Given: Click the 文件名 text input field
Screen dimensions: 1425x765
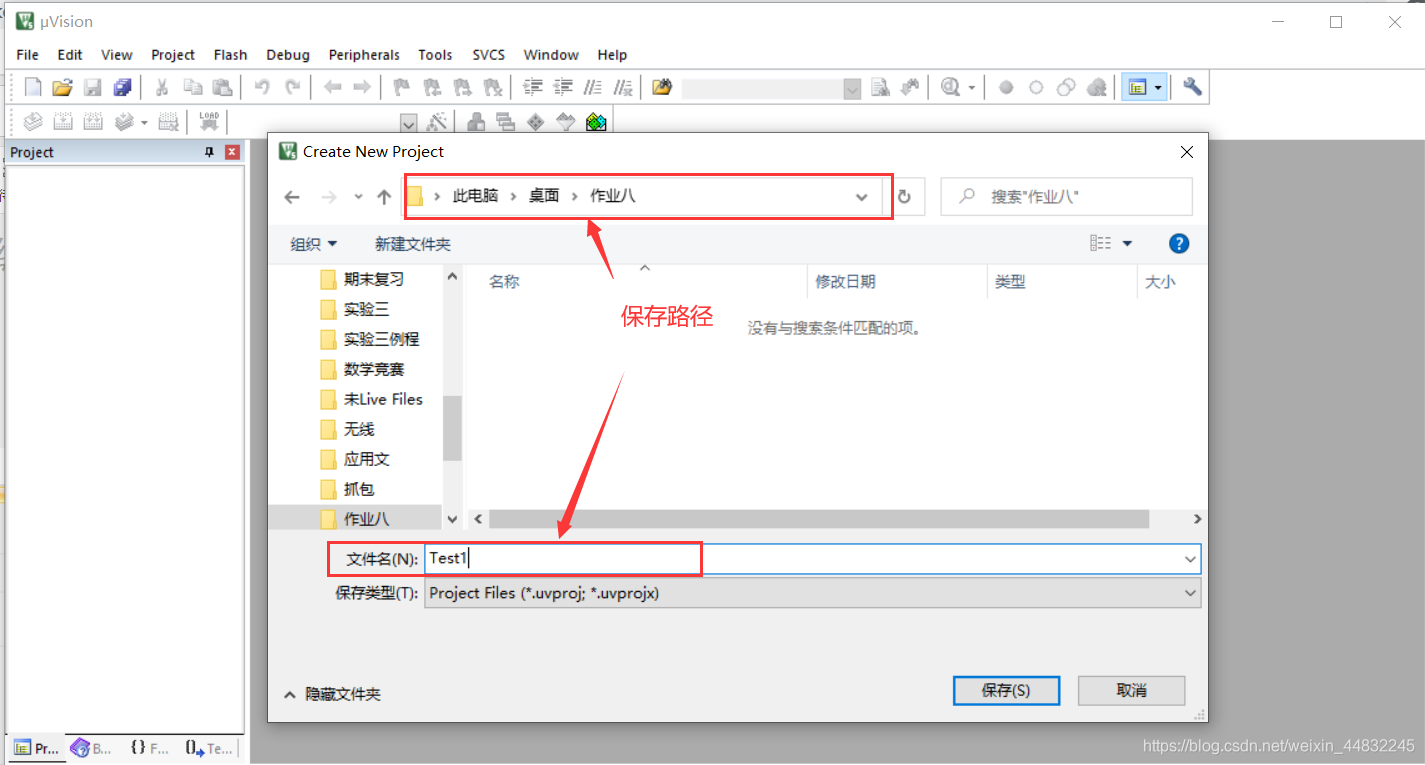Looking at the screenshot, I should point(803,559).
